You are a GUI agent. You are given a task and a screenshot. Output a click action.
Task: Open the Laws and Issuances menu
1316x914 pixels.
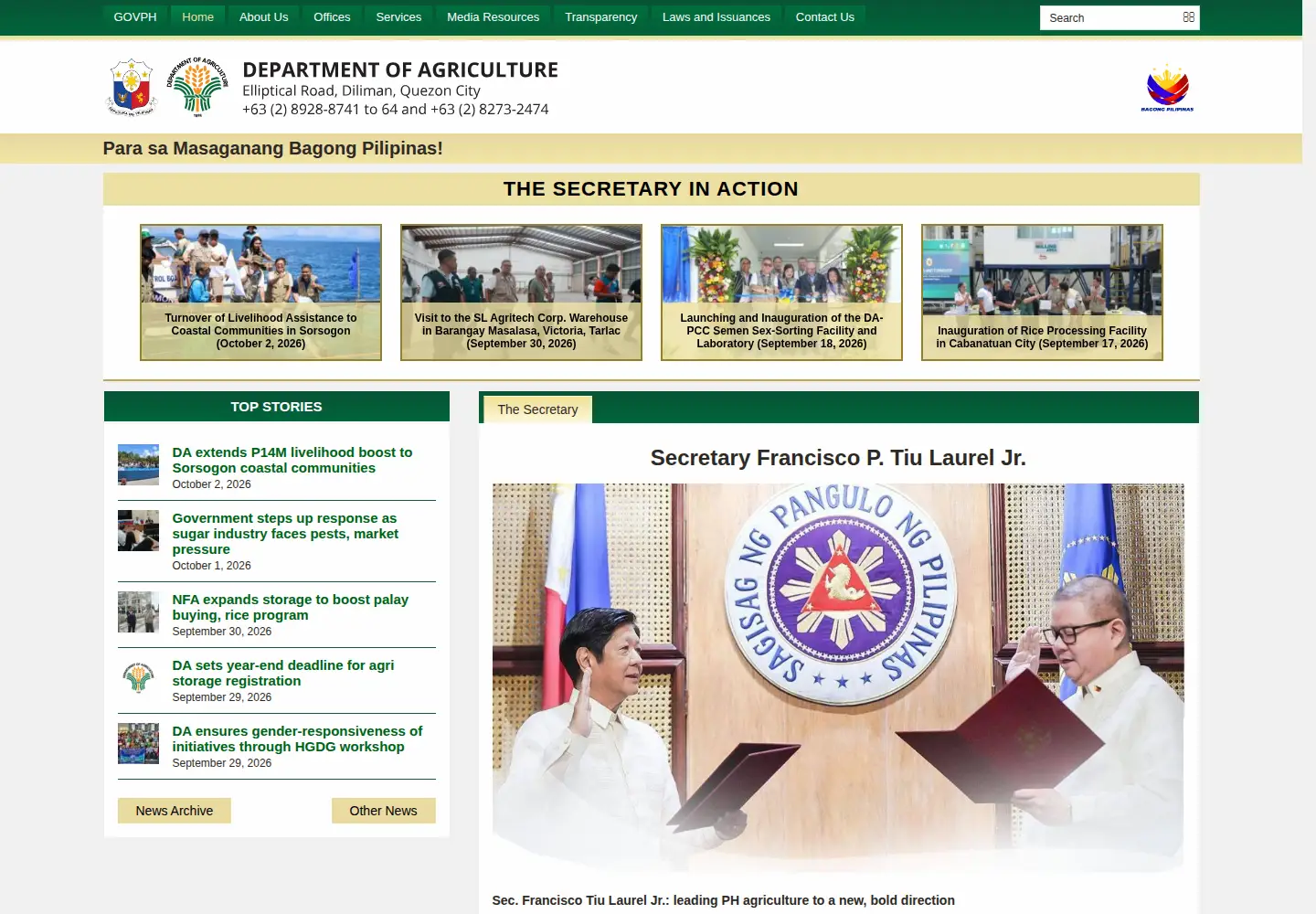716,16
